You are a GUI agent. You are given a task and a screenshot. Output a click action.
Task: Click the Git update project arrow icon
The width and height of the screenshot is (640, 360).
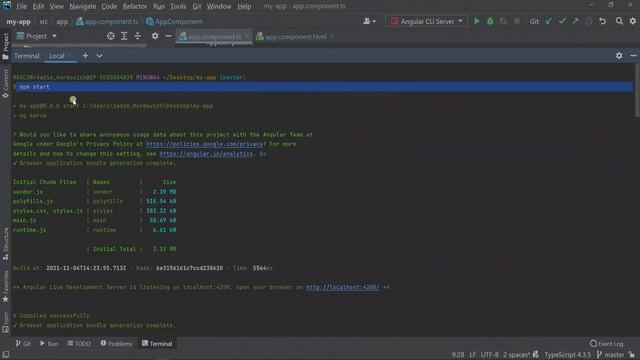pos(549,21)
